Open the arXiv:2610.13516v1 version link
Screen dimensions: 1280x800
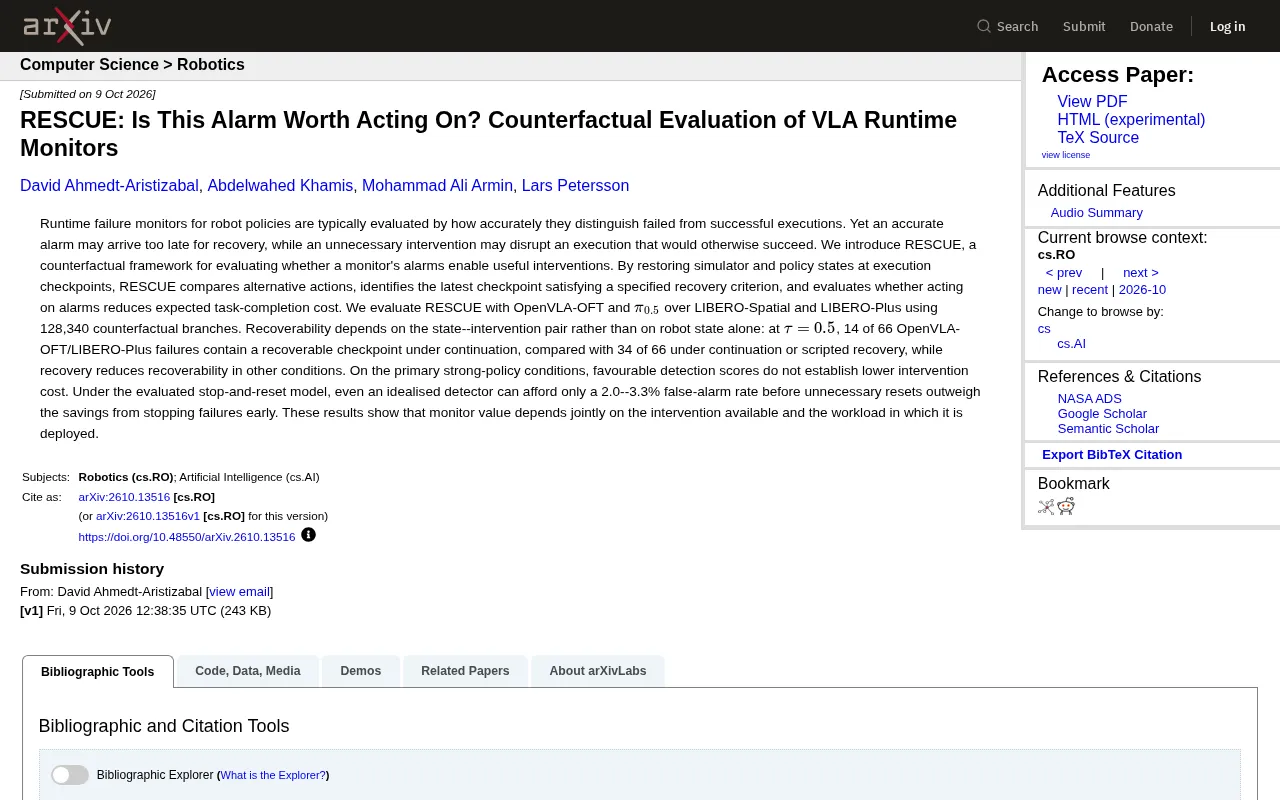click(x=148, y=516)
